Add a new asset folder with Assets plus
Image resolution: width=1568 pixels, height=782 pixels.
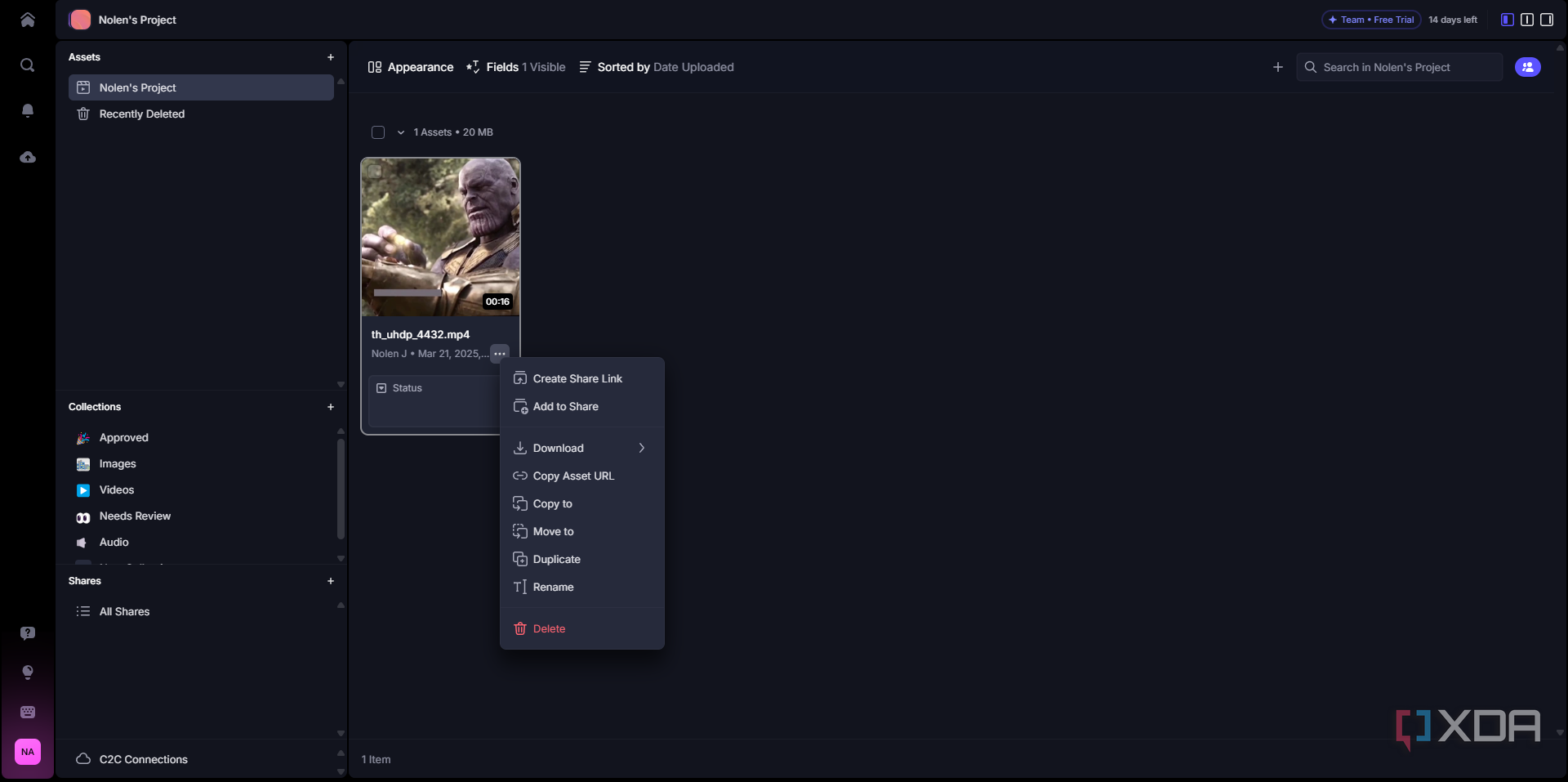click(331, 57)
